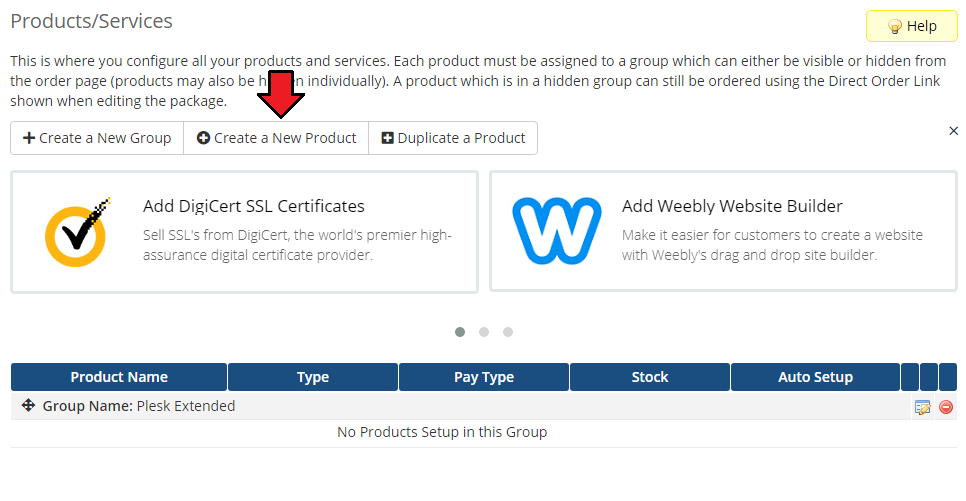Open the Help button
This screenshot has width=966, height=501.
912,26
